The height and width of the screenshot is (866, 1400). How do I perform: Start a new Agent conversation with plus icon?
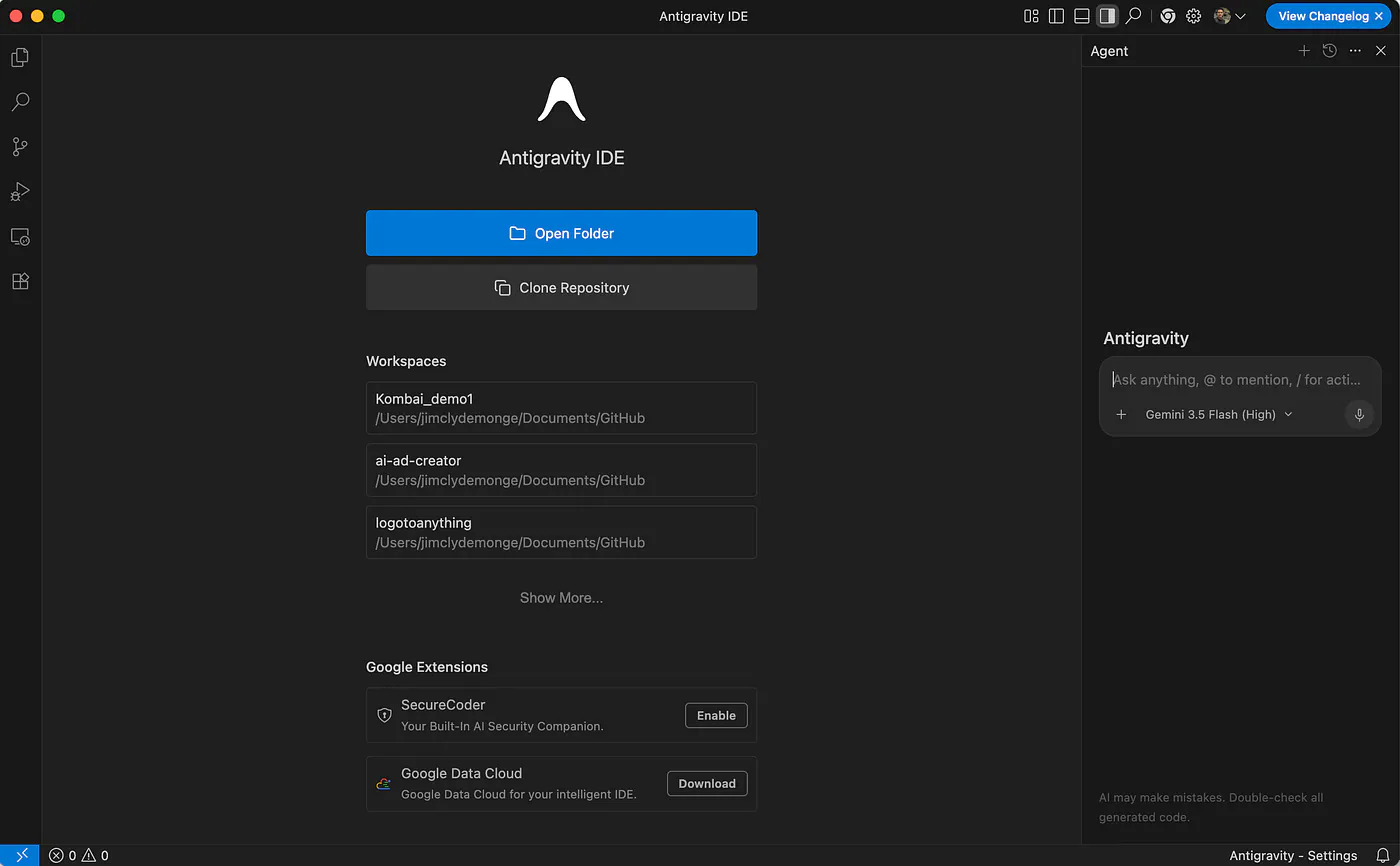1304,51
